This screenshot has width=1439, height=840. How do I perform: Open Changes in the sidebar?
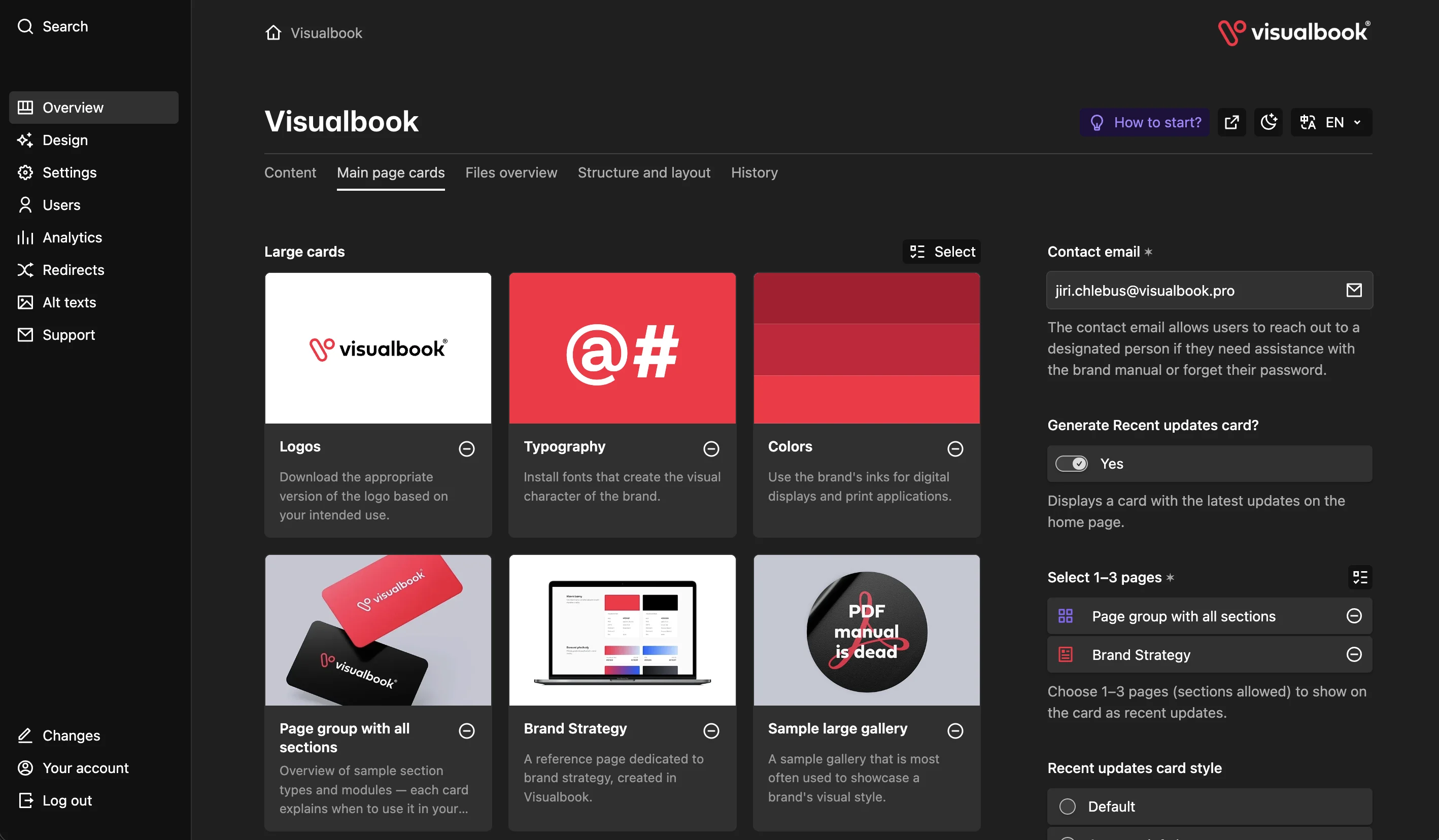[x=58, y=736]
